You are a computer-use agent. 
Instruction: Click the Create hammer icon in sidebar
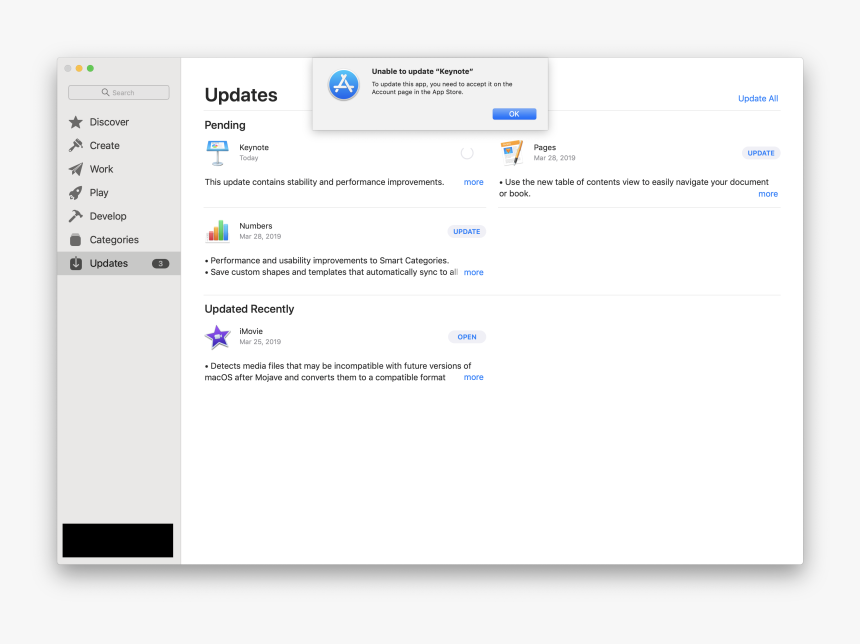76,145
